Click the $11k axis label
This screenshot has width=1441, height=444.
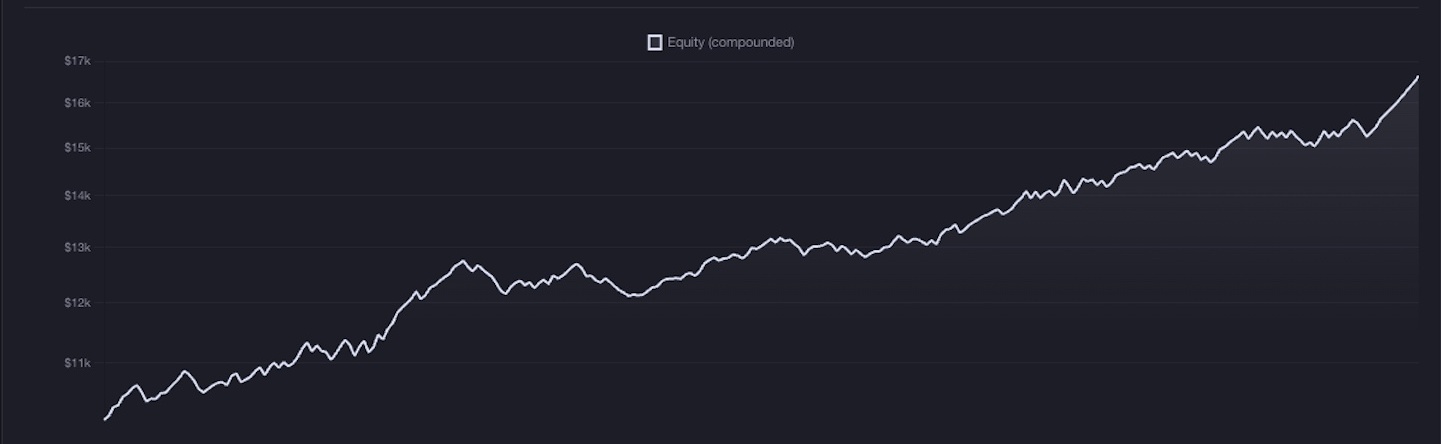click(x=78, y=363)
